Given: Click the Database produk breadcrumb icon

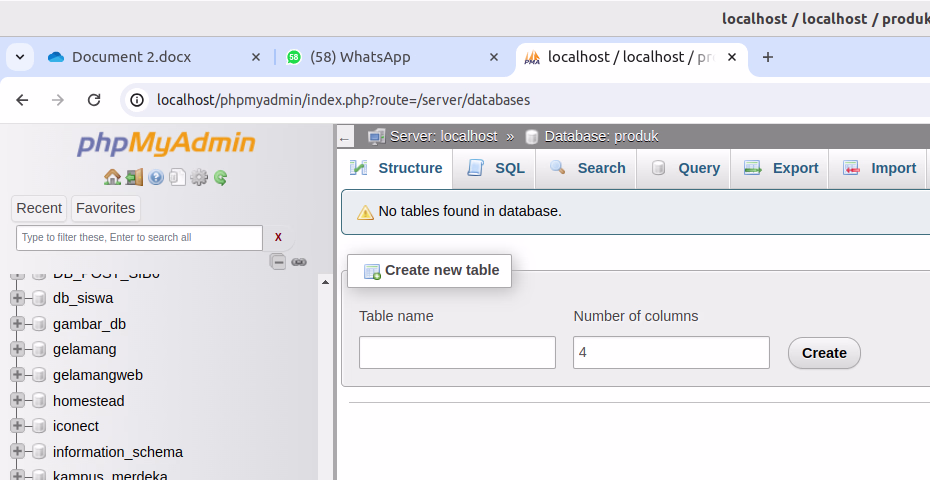Looking at the screenshot, I should [532, 136].
